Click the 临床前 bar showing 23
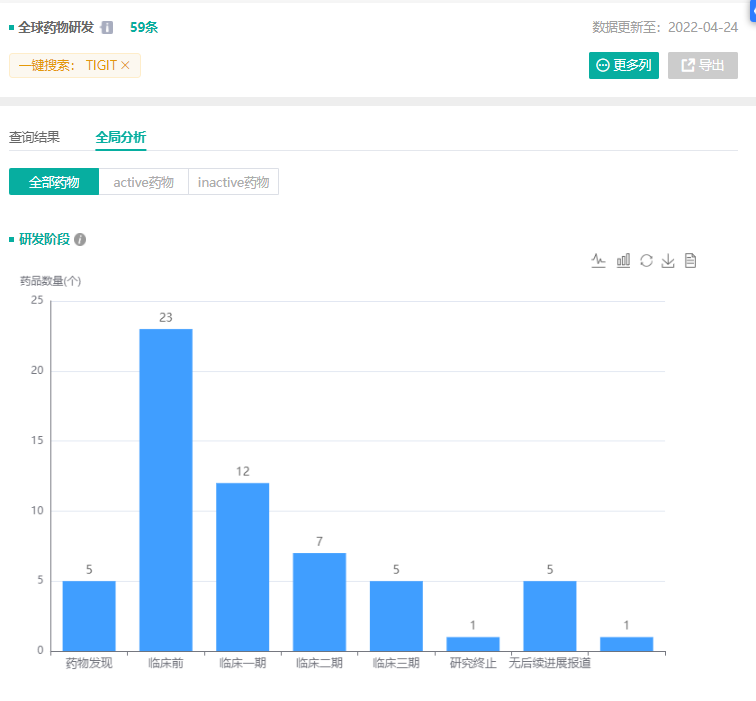The image size is (756, 701). (x=166, y=490)
